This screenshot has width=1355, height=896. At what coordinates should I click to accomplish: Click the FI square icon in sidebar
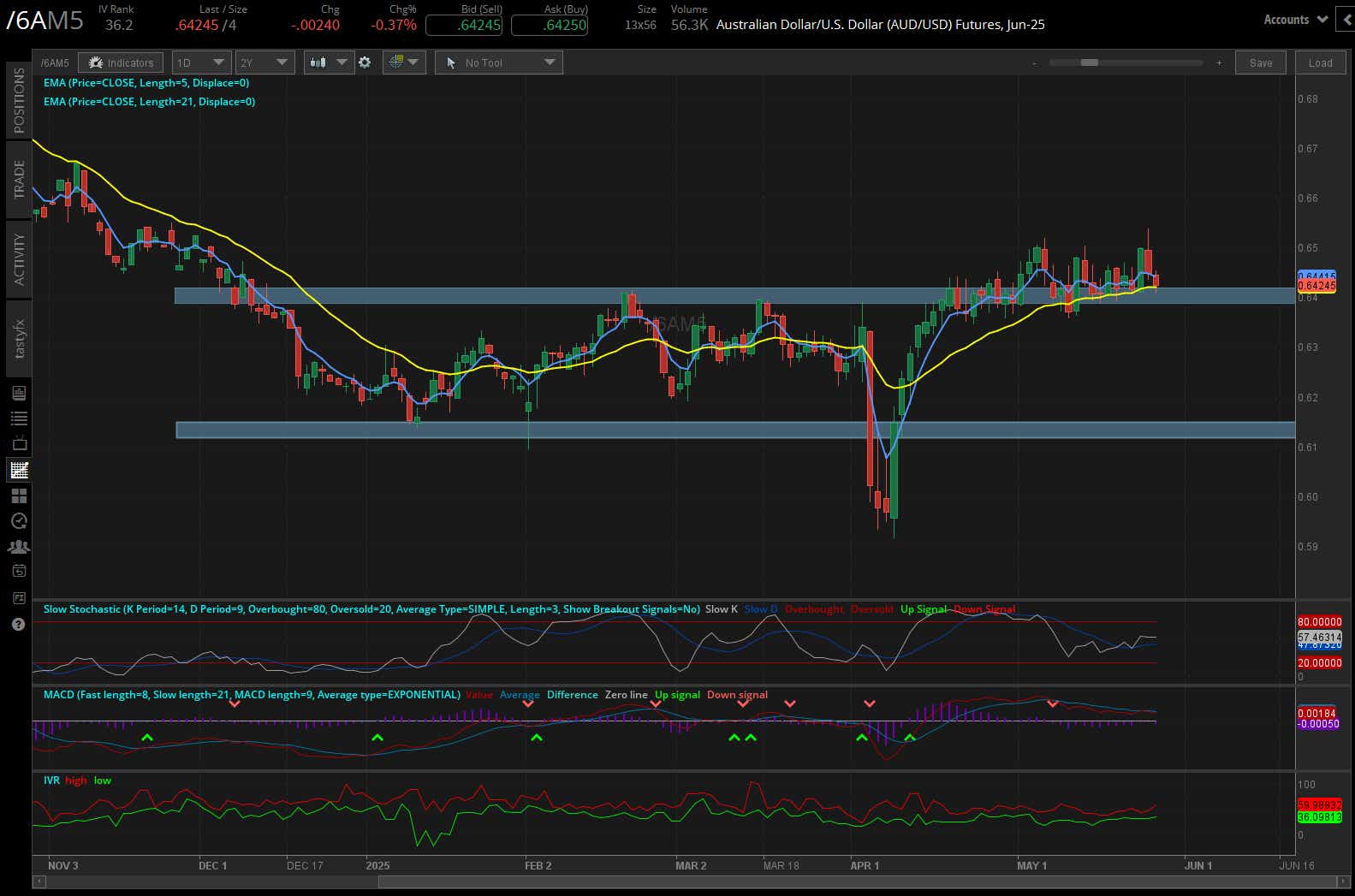tap(19, 598)
